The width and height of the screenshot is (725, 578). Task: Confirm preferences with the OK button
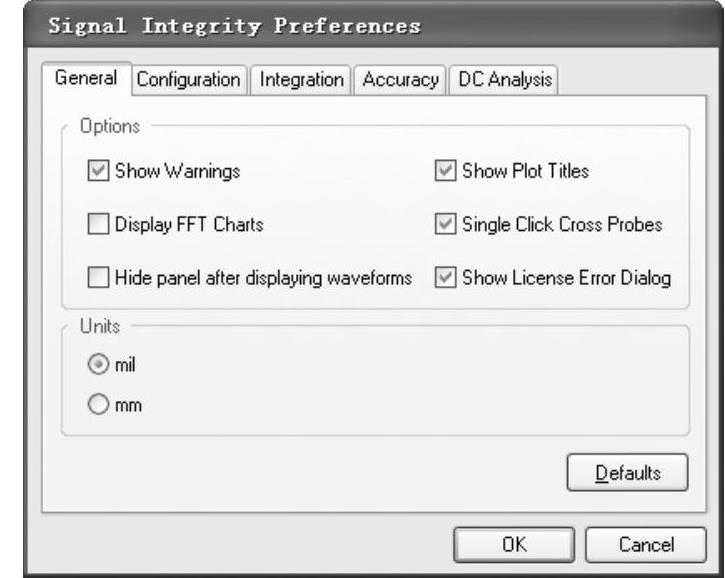pos(515,545)
